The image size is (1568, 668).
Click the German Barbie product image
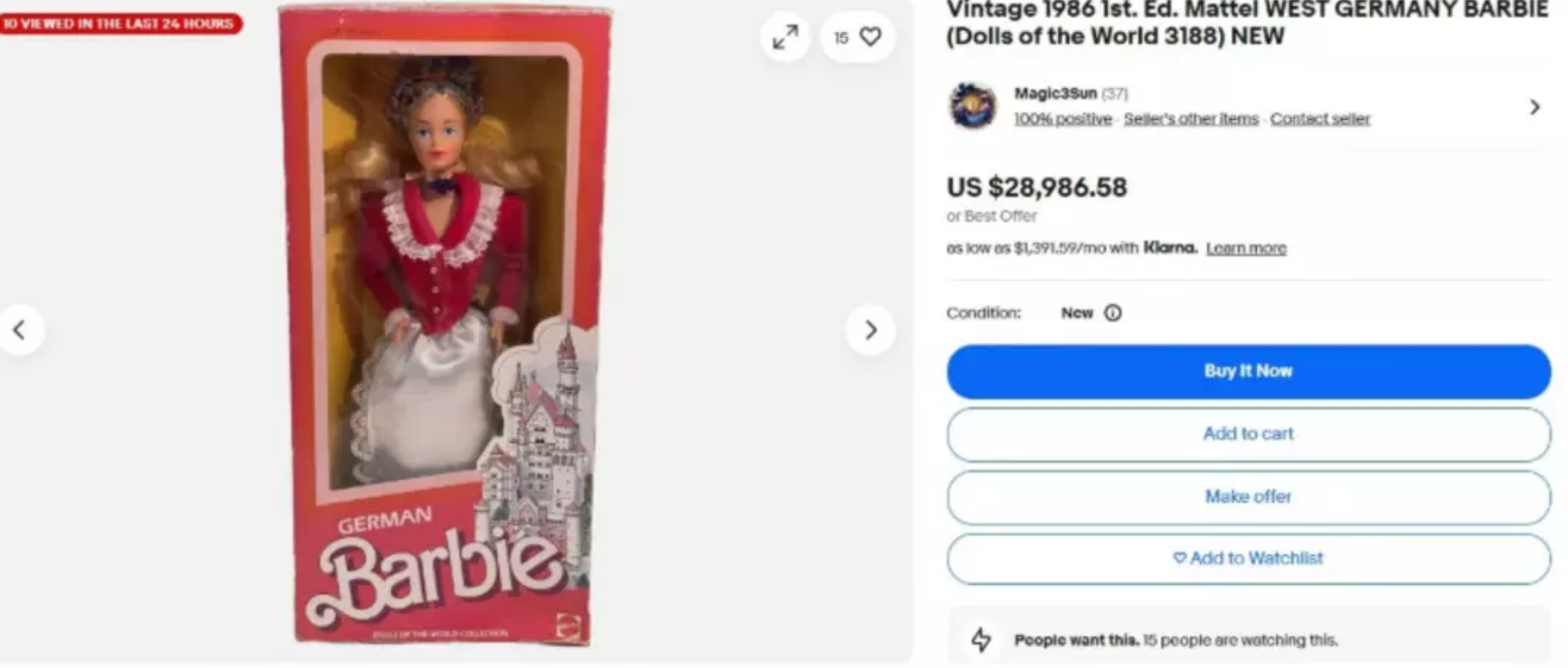pyautogui.click(x=446, y=327)
